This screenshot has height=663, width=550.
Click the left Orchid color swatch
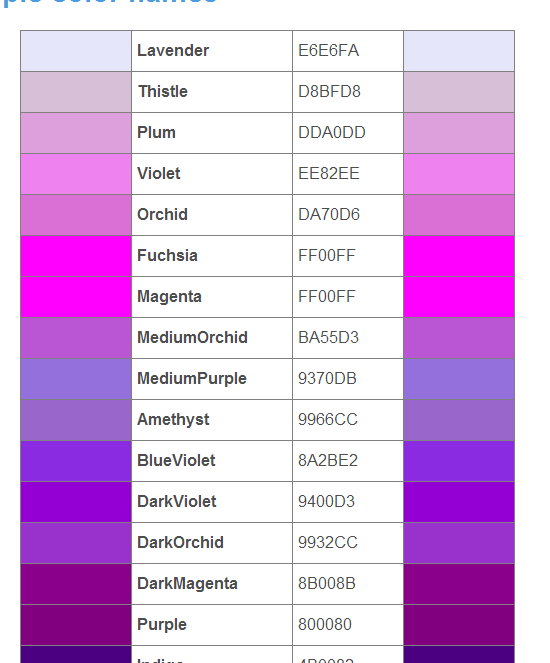(76, 215)
